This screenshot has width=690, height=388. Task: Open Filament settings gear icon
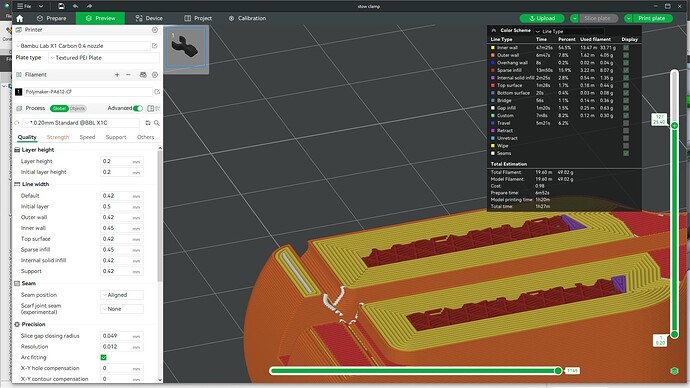pos(155,75)
